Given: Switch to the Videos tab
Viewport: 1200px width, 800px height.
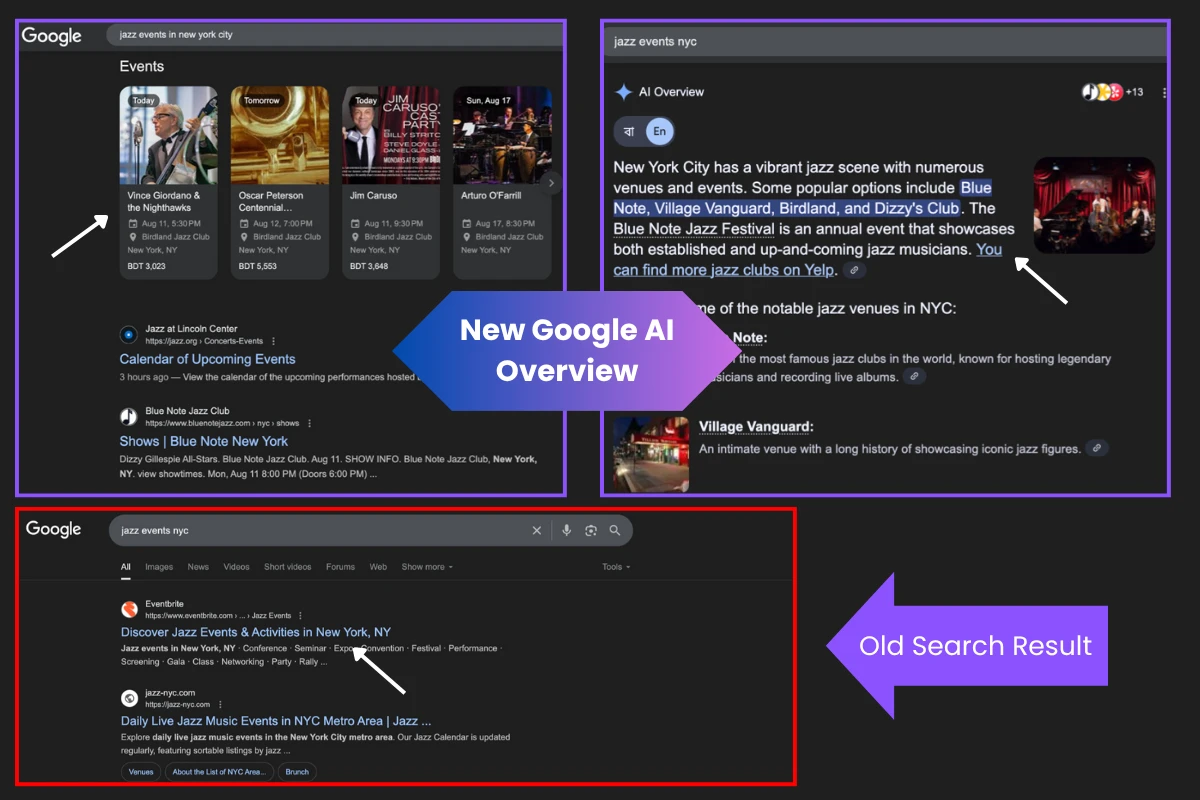Looking at the screenshot, I should pyautogui.click(x=237, y=567).
